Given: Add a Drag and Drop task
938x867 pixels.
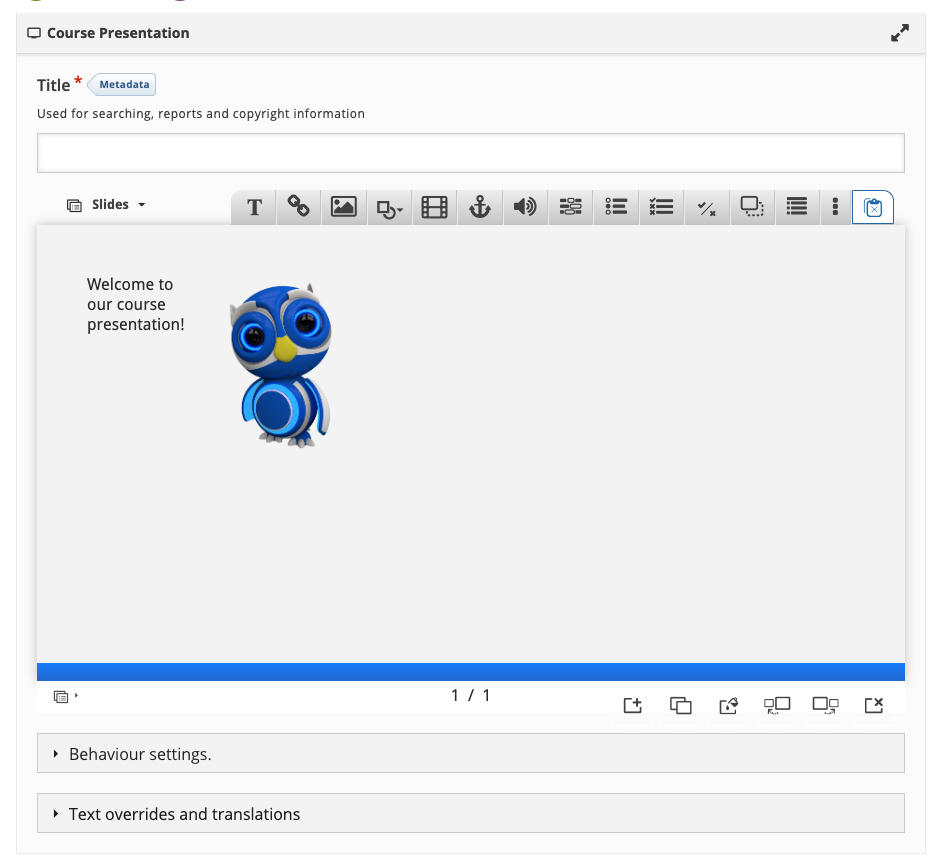Looking at the screenshot, I should (x=752, y=207).
